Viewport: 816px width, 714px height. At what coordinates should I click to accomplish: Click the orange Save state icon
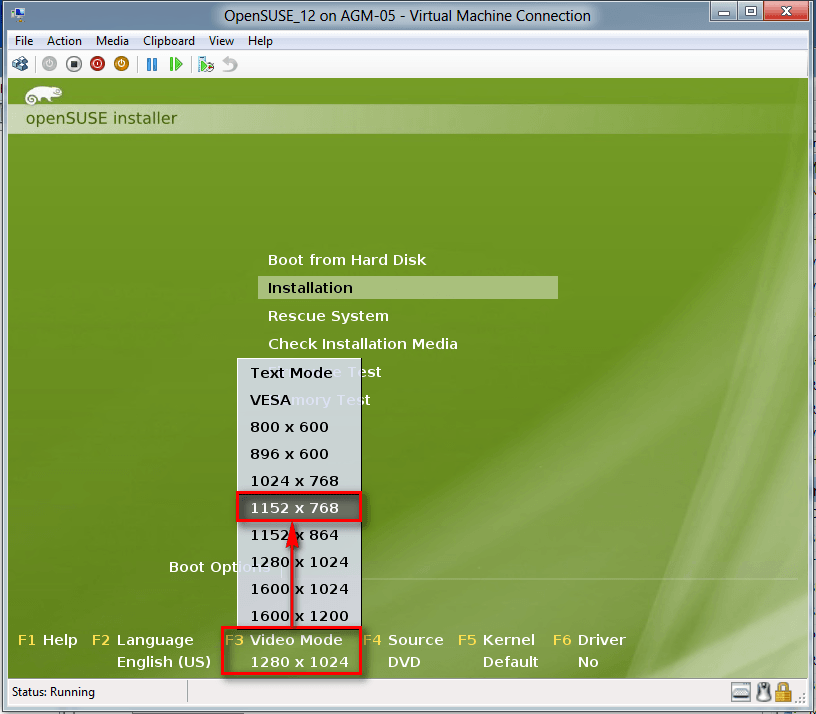(x=121, y=64)
